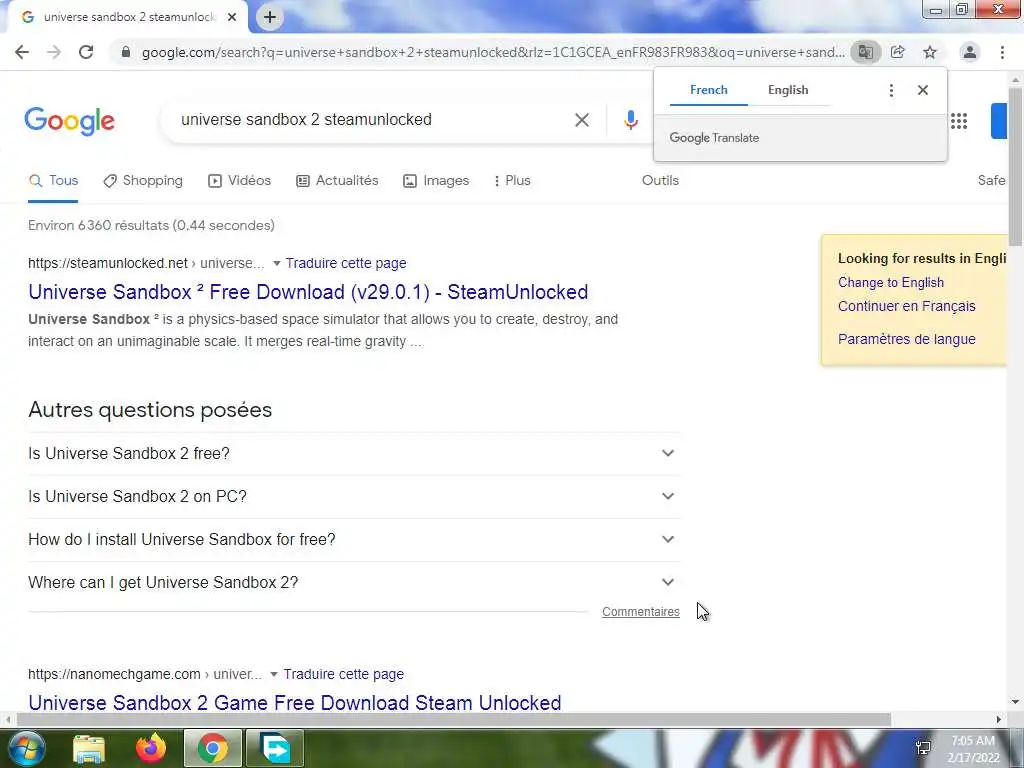
Task: Click the vertical scrollbar thumb
Action: click(1015, 167)
